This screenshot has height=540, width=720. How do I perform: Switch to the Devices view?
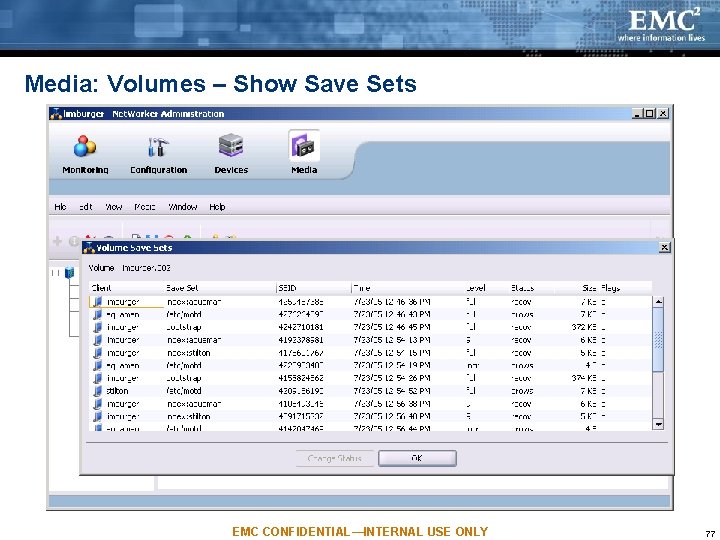click(x=231, y=154)
